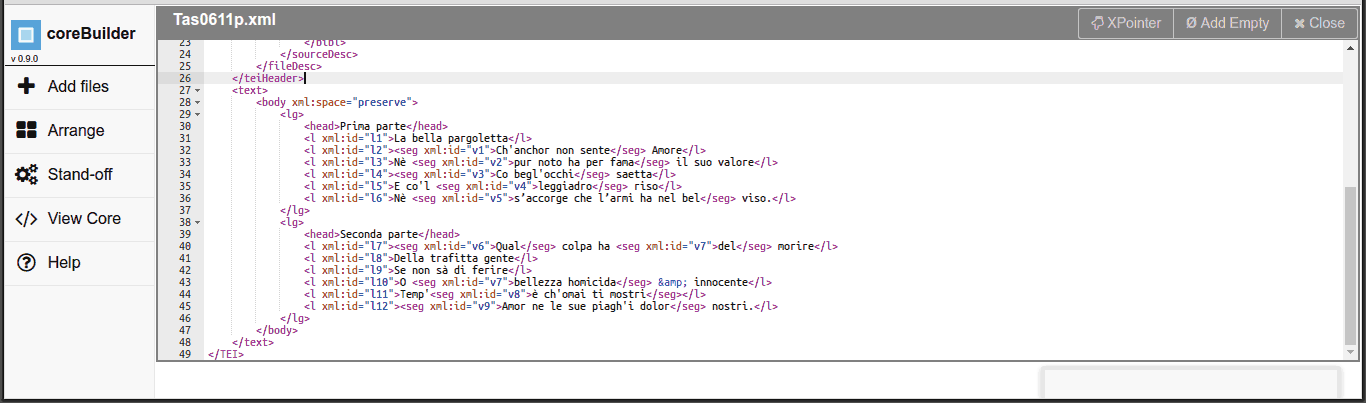Click the coreBuilder logo icon

25,34
